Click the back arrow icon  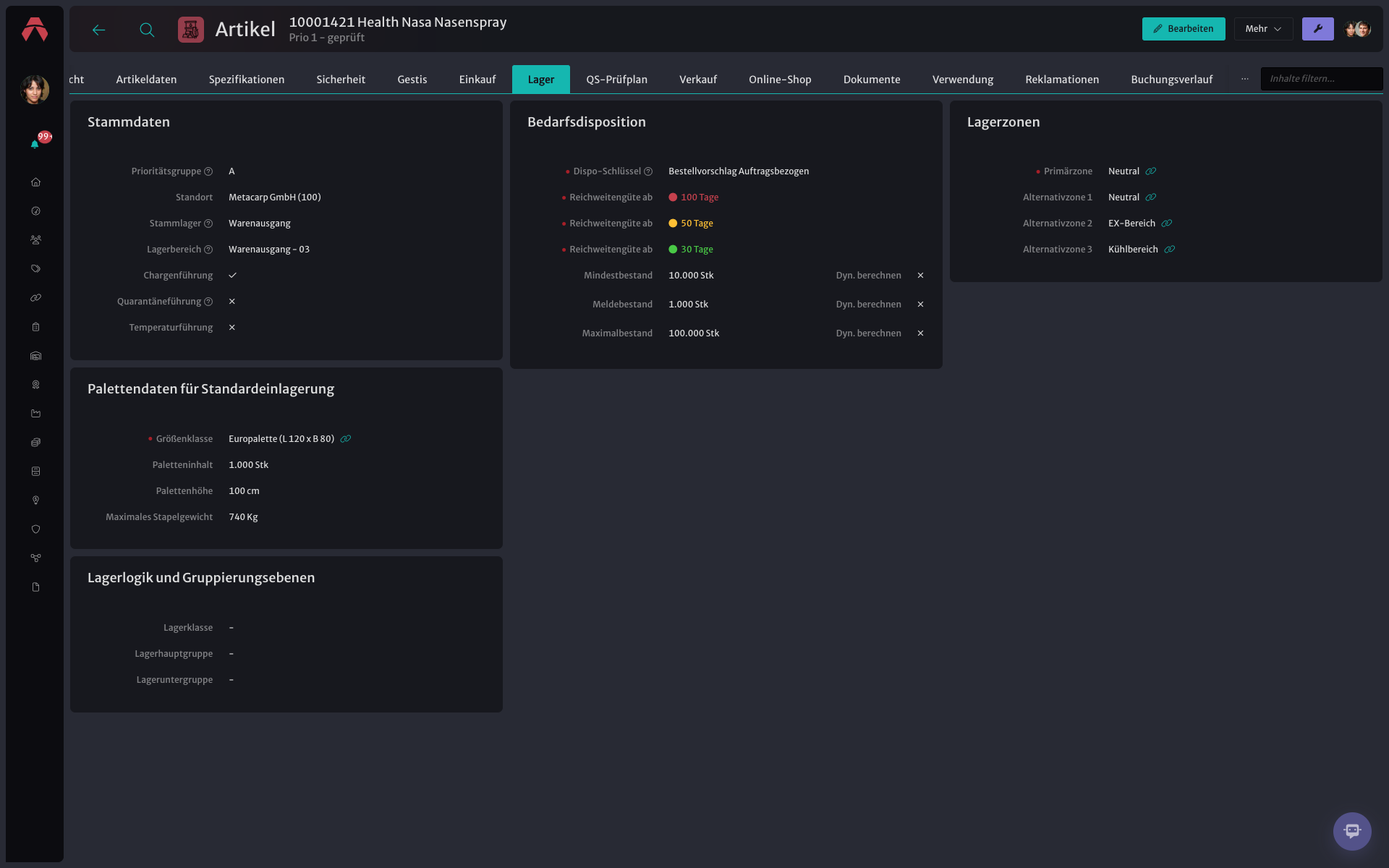99,30
